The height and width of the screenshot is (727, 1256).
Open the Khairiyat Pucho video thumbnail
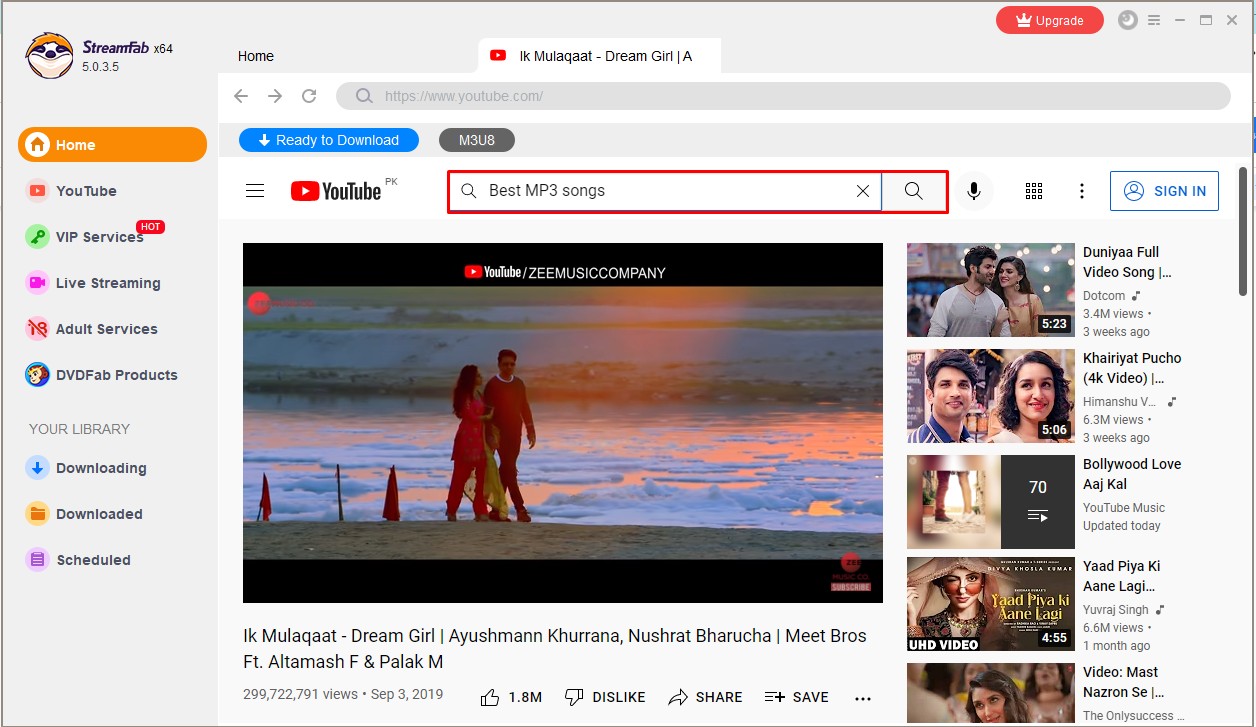coord(991,396)
